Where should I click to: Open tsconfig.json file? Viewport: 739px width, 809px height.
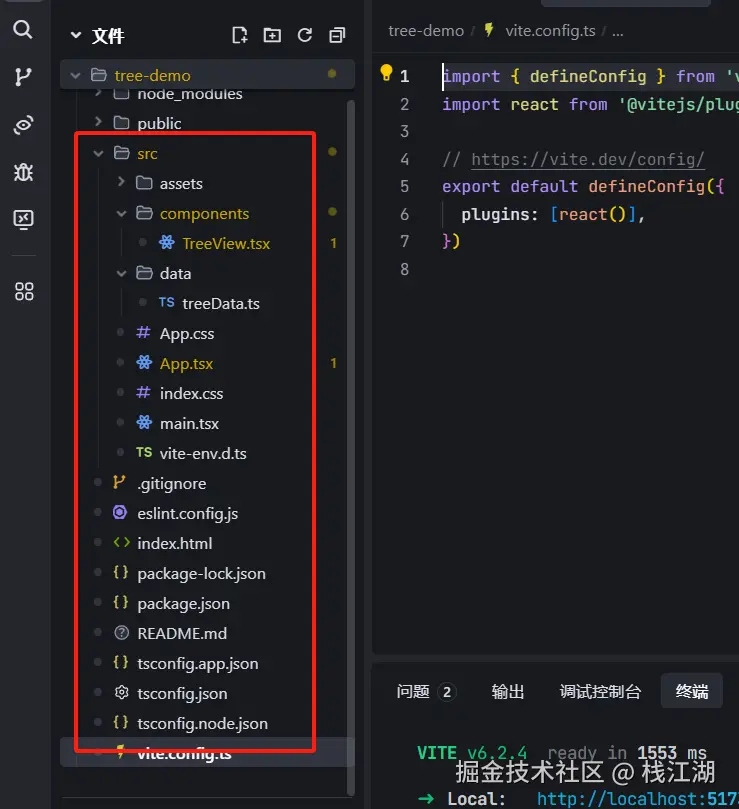[x=182, y=693]
